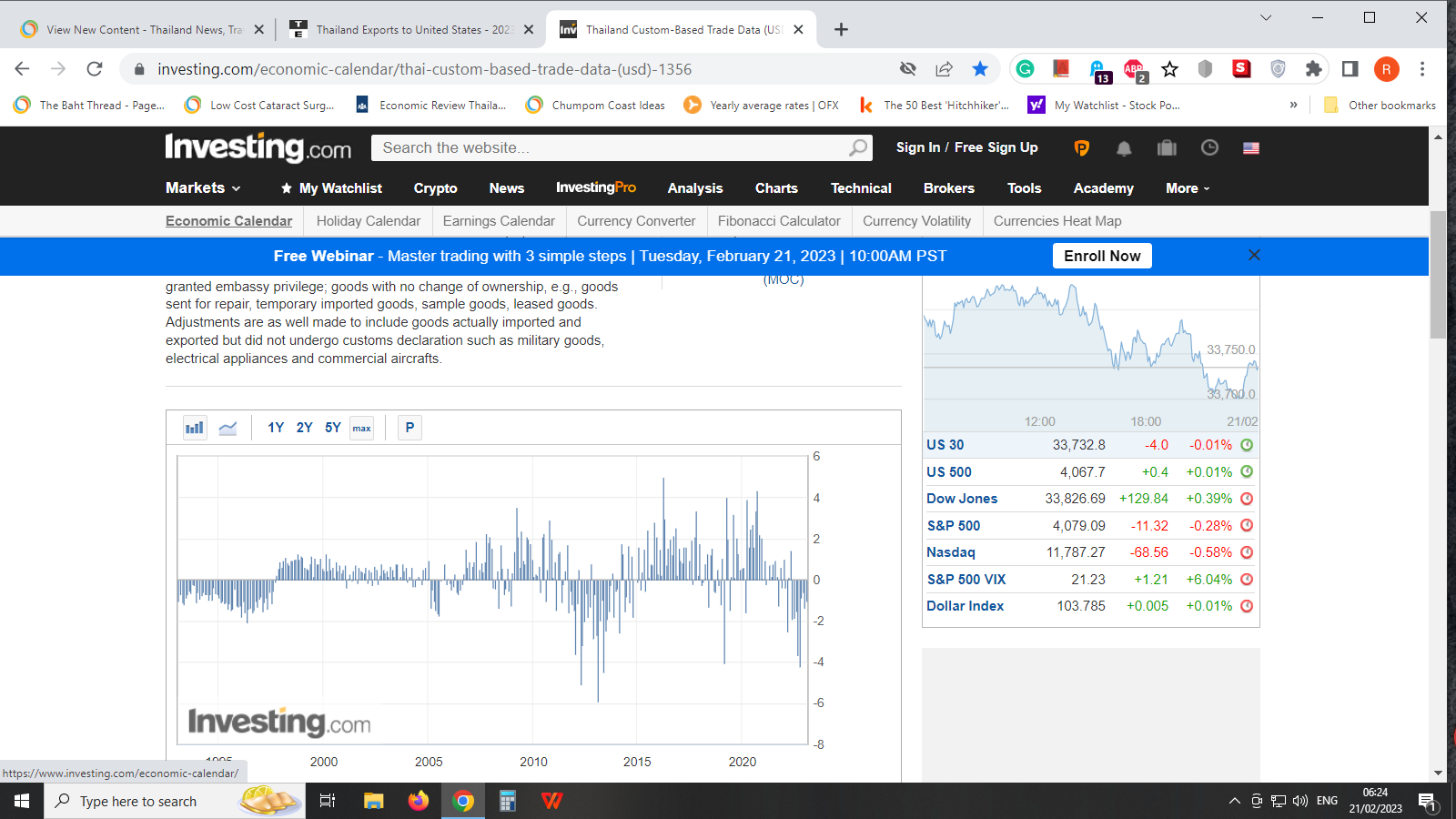Open the Crypto menu

435,188
